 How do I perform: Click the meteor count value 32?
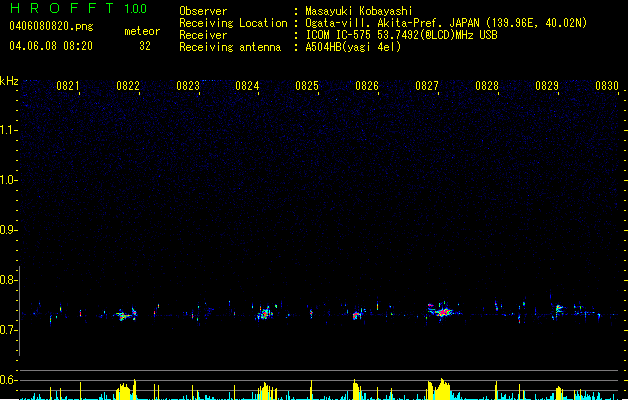[x=145, y=46]
